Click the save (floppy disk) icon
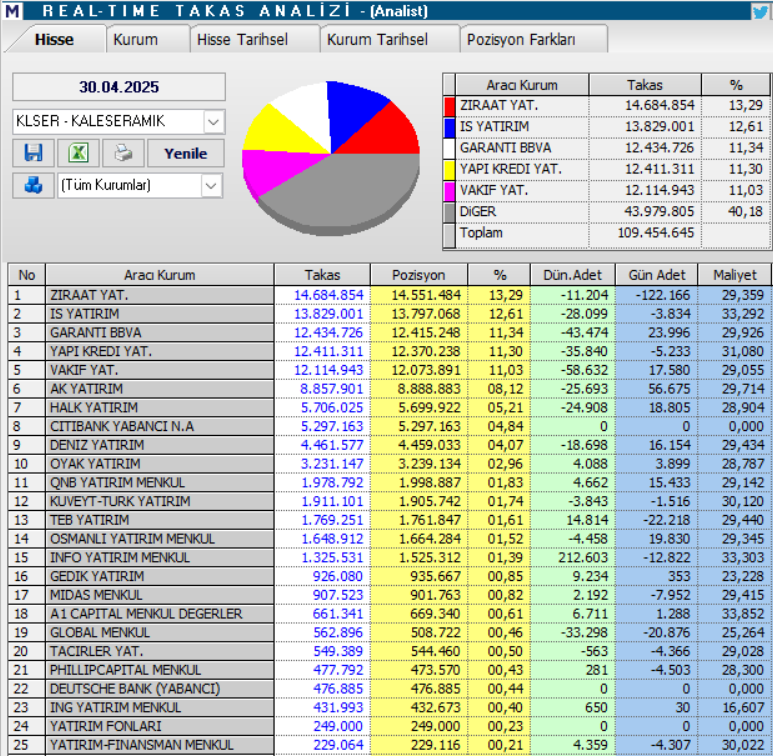The image size is (773, 756). tap(34, 153)
